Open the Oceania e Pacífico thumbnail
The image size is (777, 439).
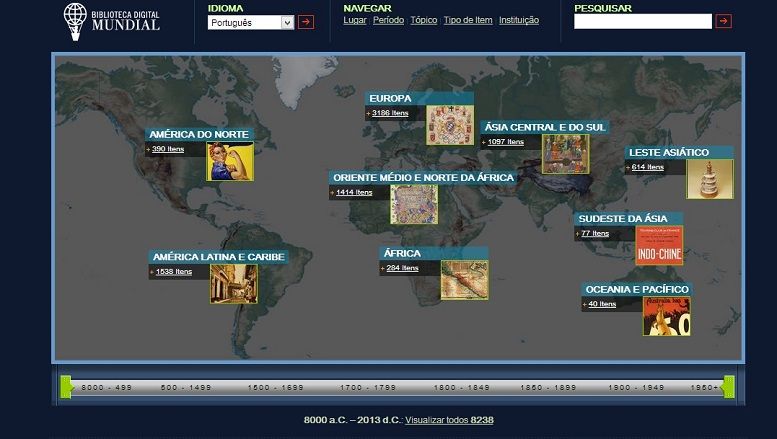tap(667, 316)
